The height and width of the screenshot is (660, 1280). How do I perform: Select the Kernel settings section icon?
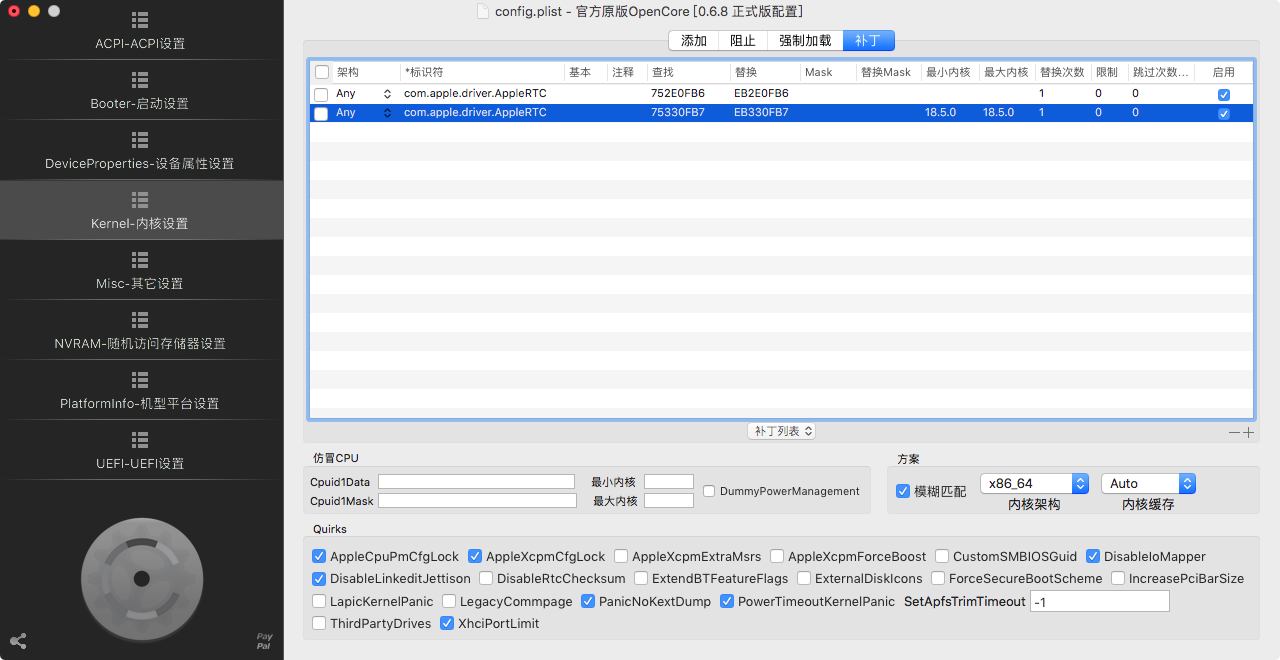point(140,200)
